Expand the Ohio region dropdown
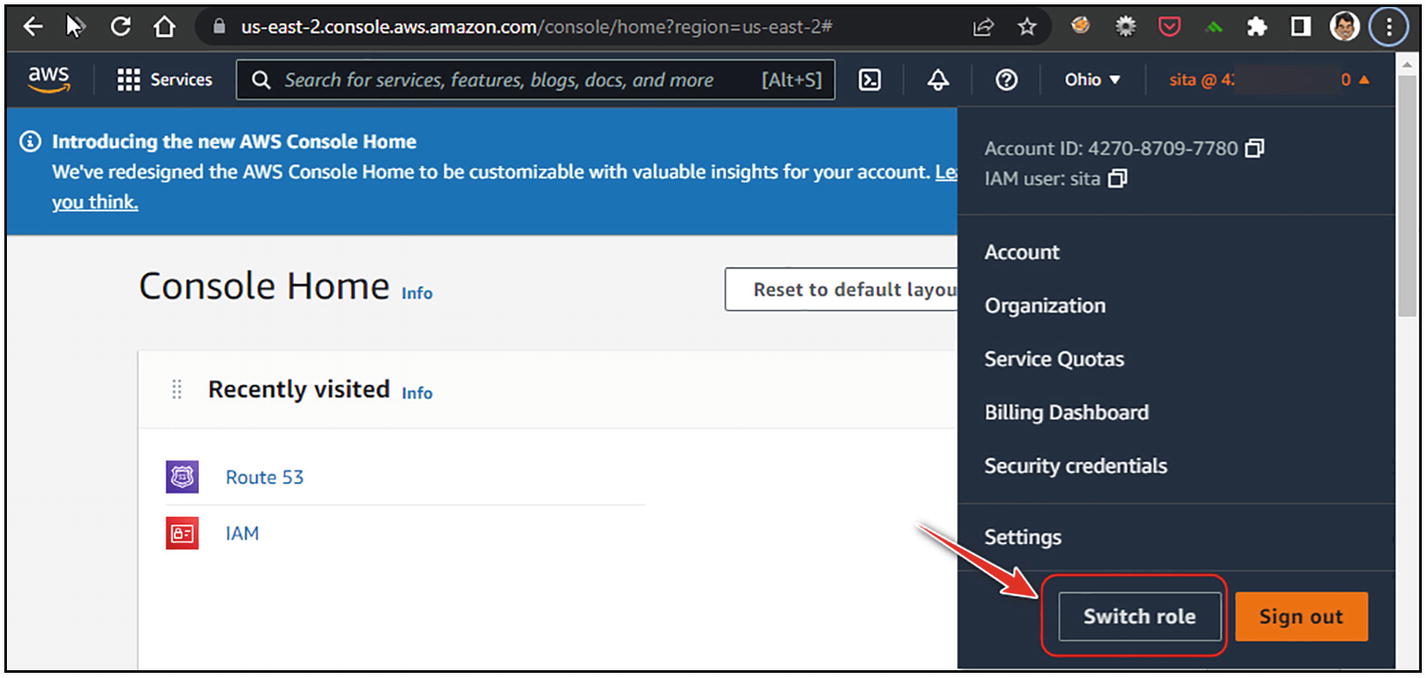 click(x=1093, y=80)
